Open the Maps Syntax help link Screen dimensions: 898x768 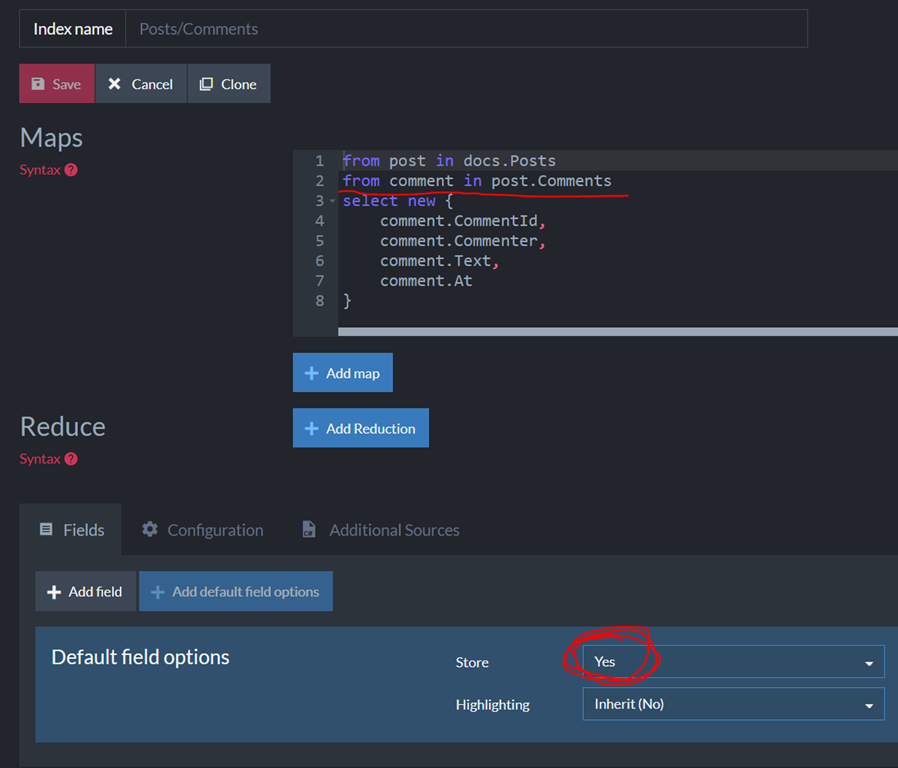(x=40, y=170)
